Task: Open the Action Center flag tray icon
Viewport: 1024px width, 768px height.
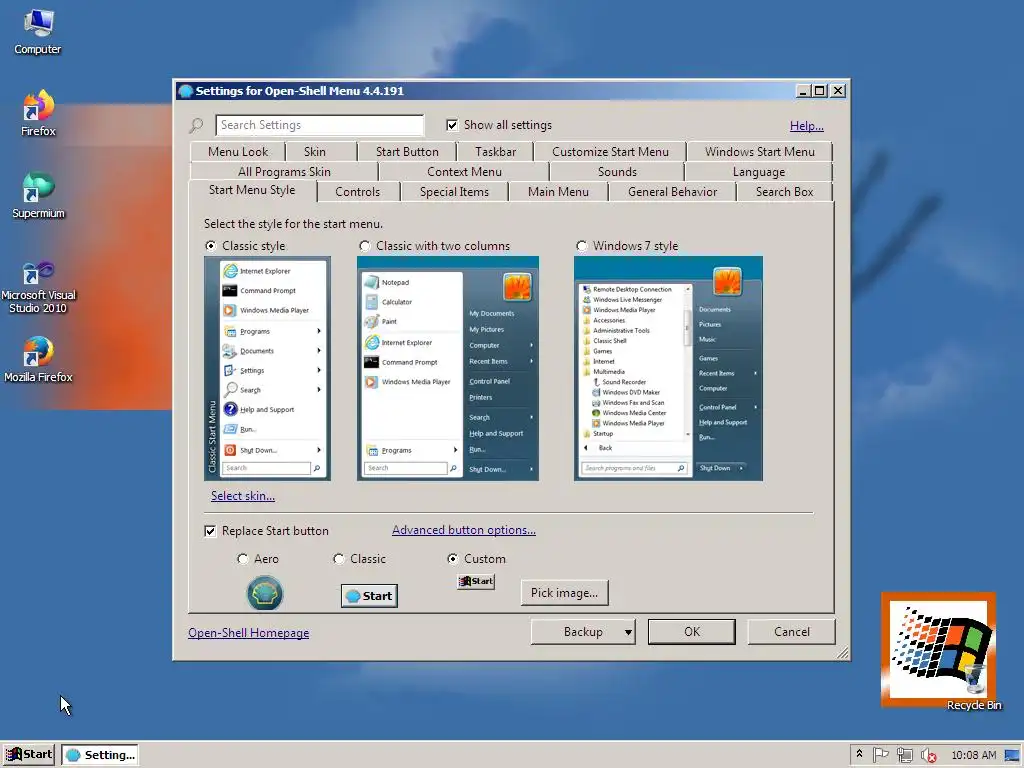Action: click(880, 755)
